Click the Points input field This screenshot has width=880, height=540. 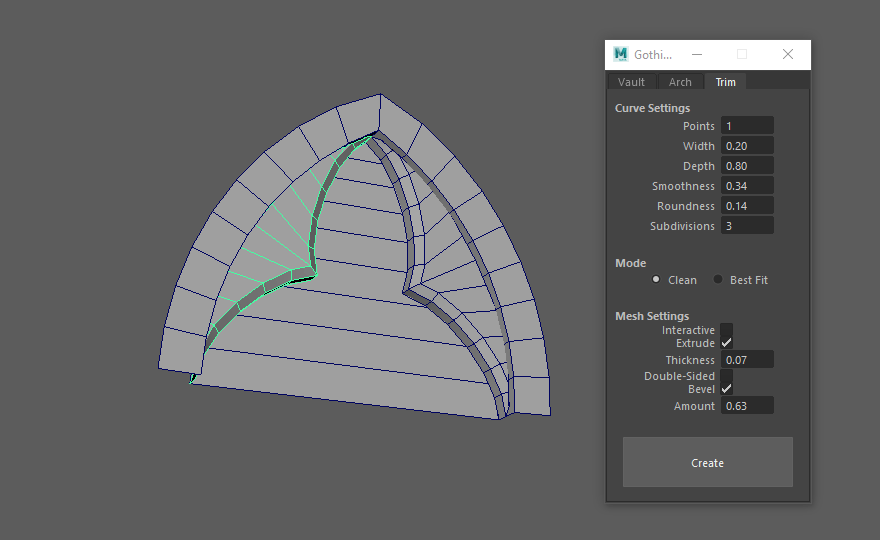747,126
